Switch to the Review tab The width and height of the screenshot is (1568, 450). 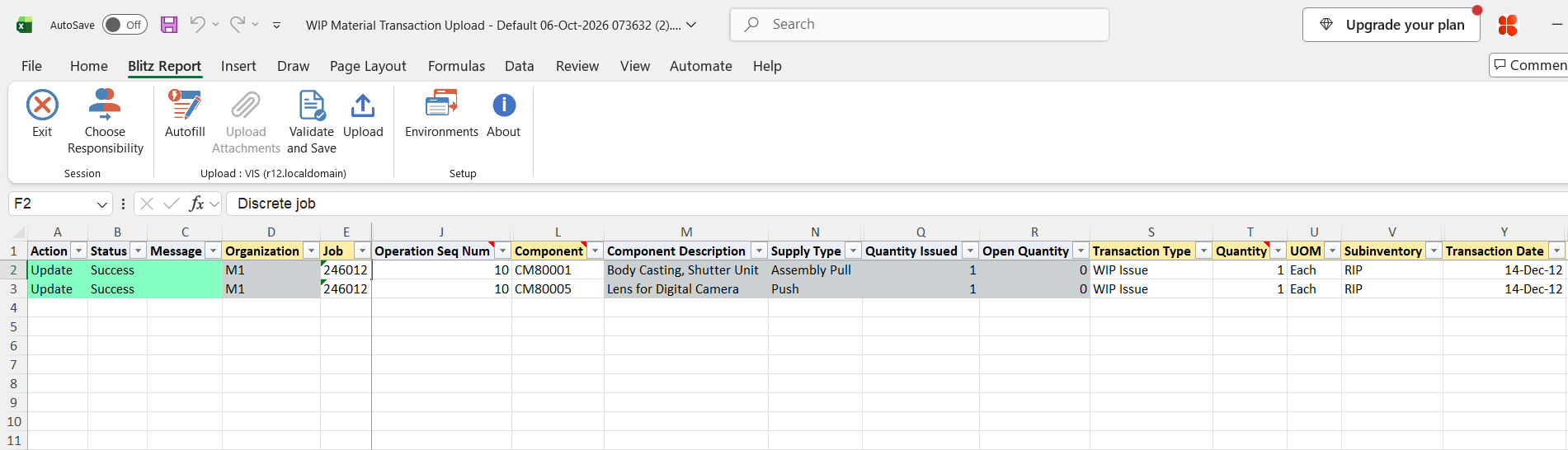[x=577, y=66]
